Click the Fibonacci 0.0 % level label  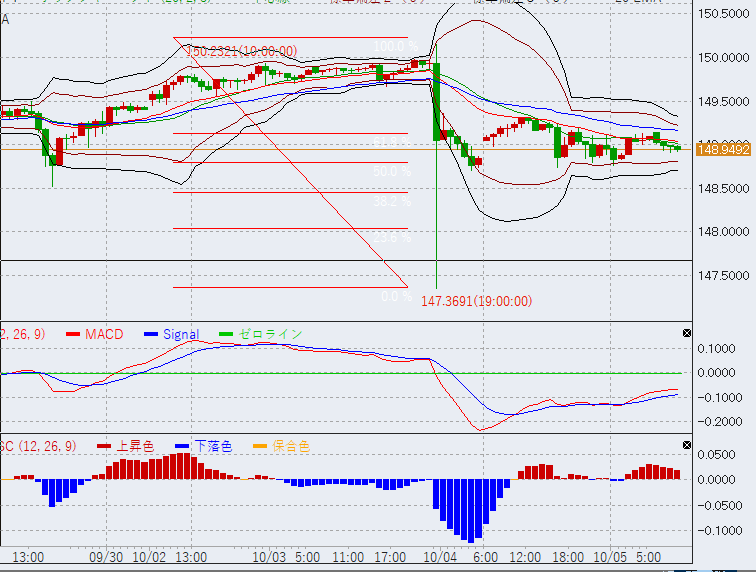coord(396,297)
